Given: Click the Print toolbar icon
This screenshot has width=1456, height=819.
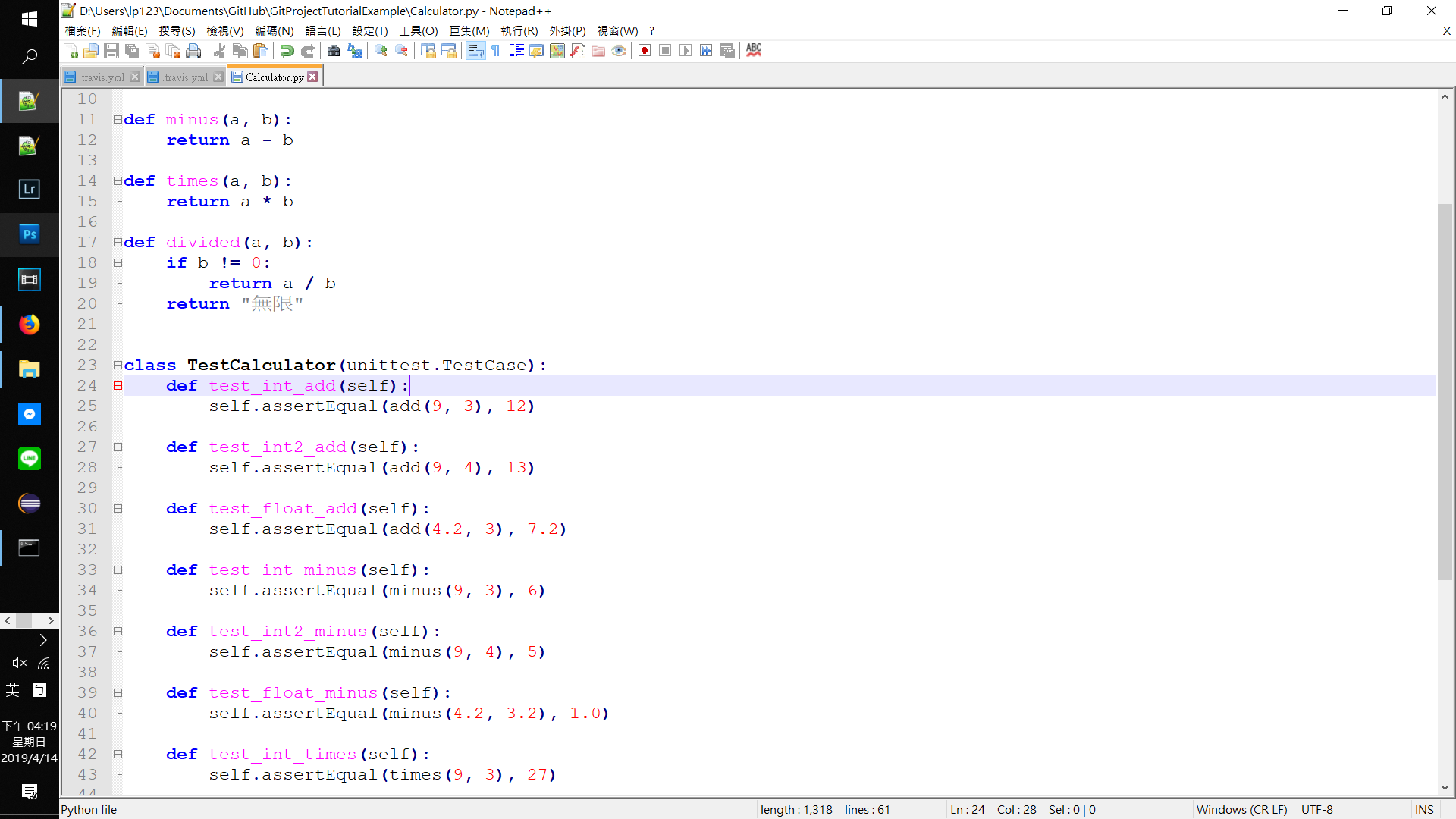Looking at the screenshot, I should click(194, 51).
